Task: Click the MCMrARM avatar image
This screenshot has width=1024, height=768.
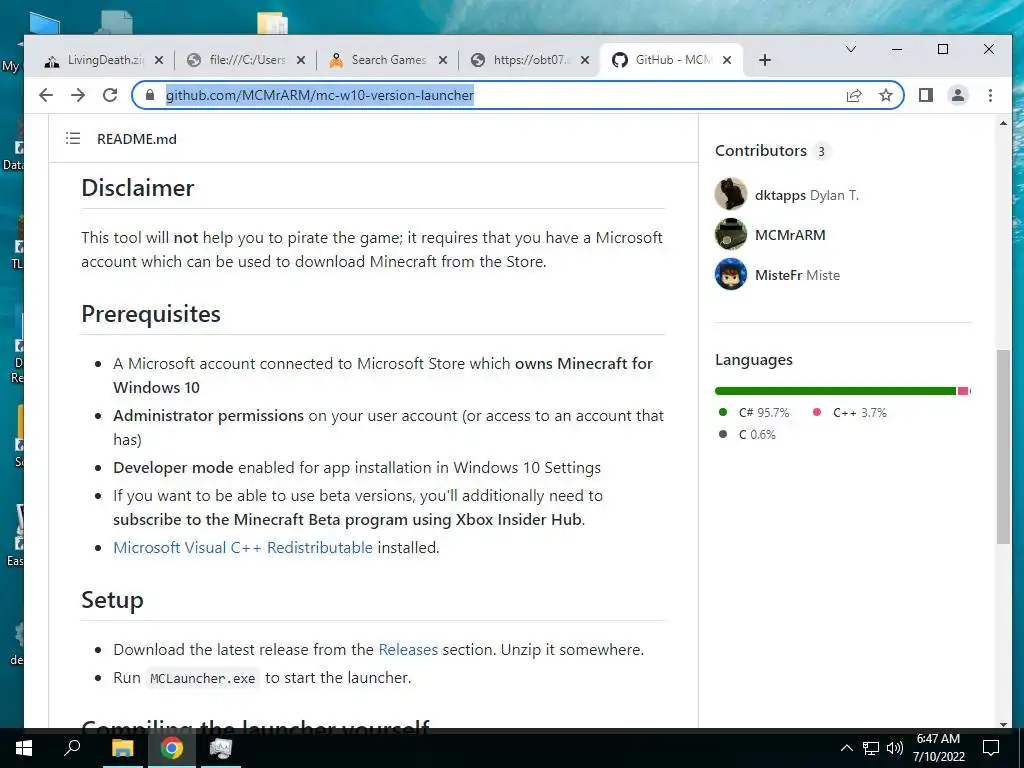Action: (x=731, y=234)
